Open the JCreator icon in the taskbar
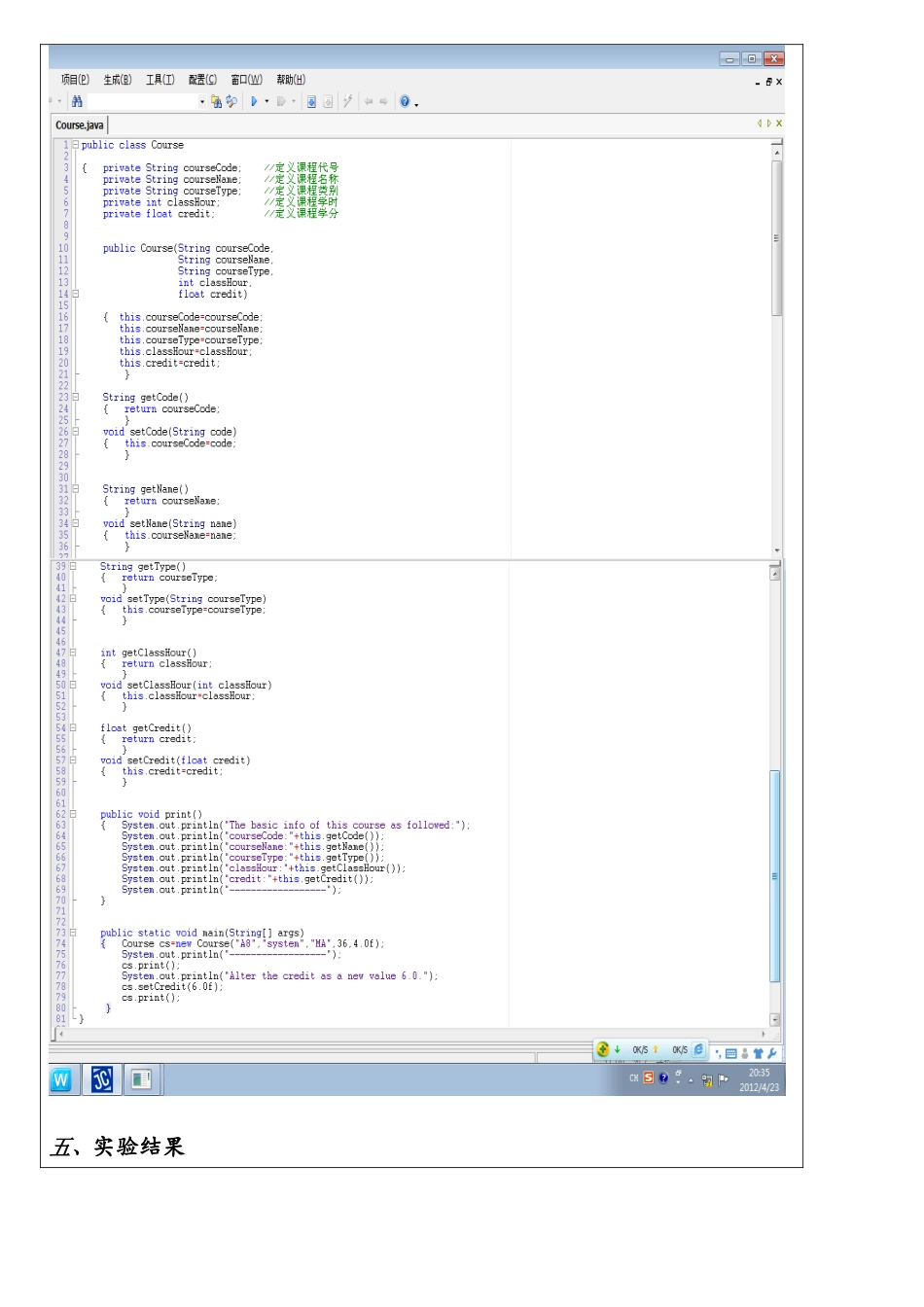This screenshot has width=924, height=1307. pyautogui.click(x=102, y=1079)
